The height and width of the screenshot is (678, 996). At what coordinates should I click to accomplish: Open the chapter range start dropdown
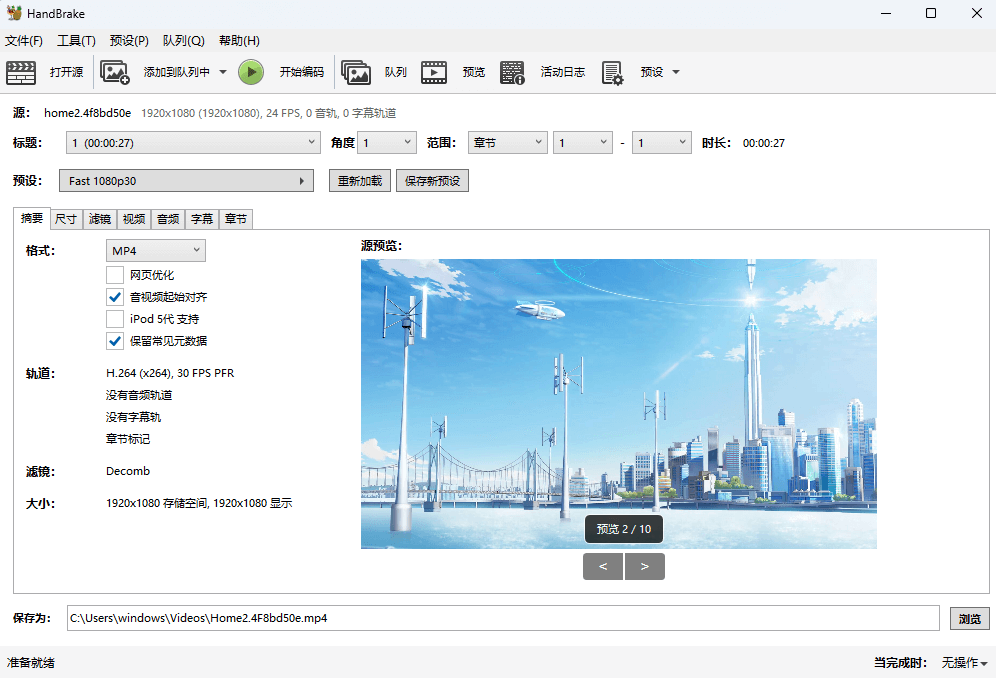582,142
